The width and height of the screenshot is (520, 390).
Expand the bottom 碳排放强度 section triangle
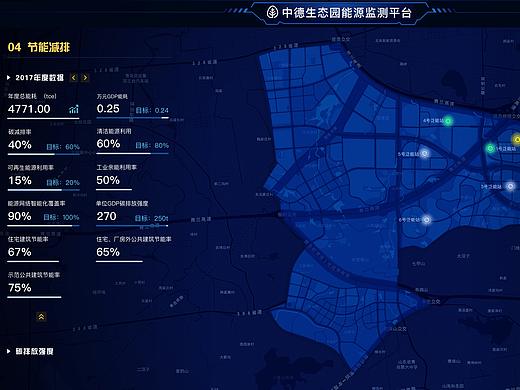click(x=9, y=351)
